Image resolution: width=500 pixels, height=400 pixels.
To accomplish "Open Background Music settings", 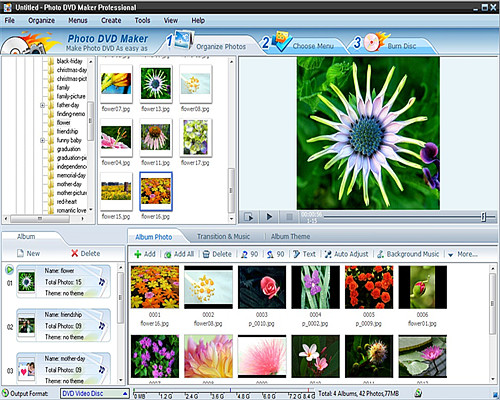I will click(408, 254).
